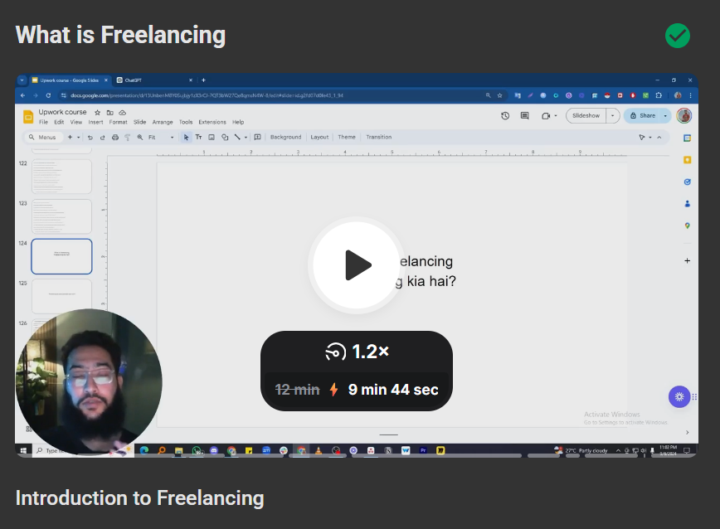720x529 pixels.
Task: Add a comment from the toolbar
Action: click(x=258, y=137)
